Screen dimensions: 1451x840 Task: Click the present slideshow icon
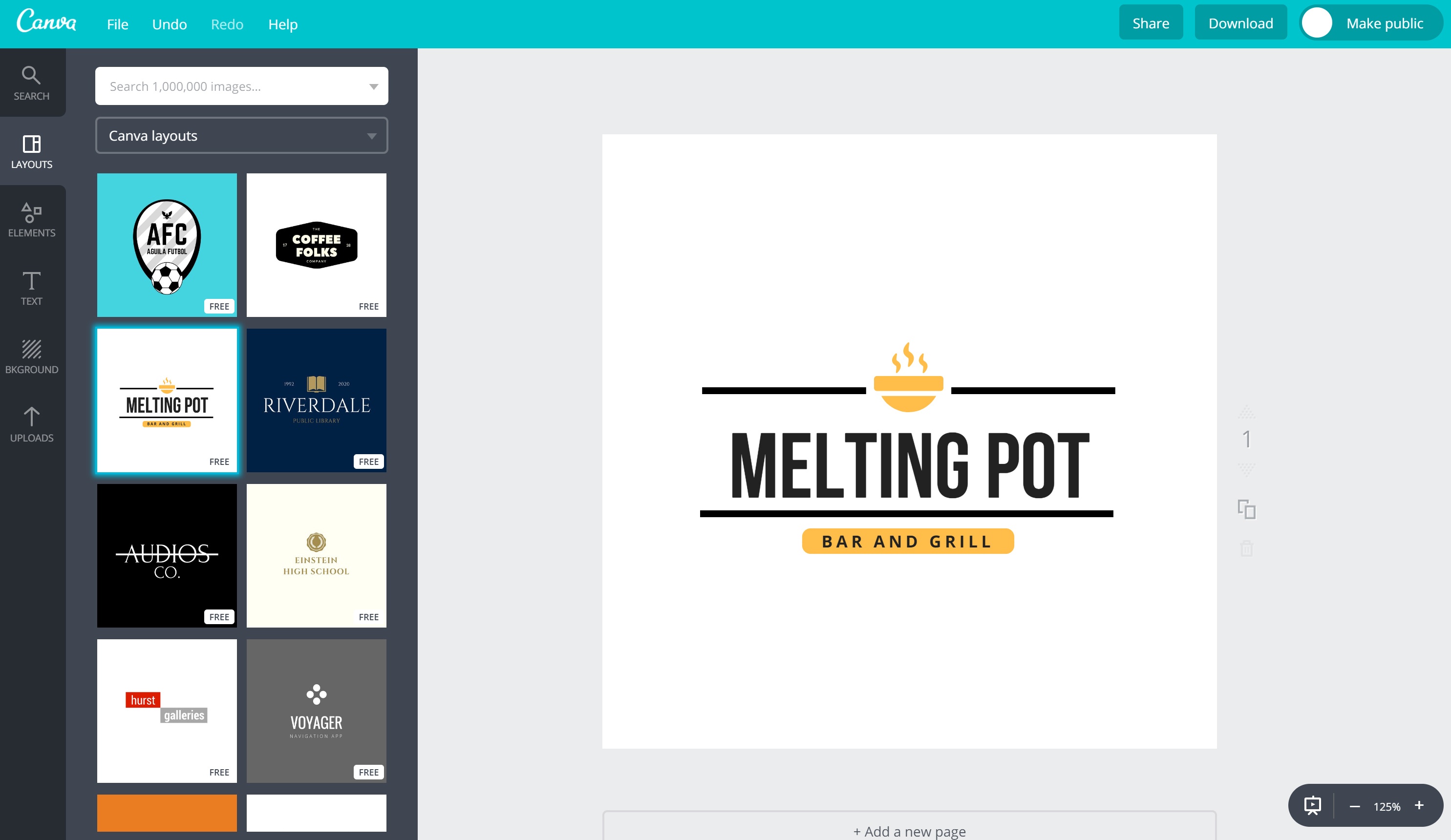pyautogui.click(x=1314, y=805)
